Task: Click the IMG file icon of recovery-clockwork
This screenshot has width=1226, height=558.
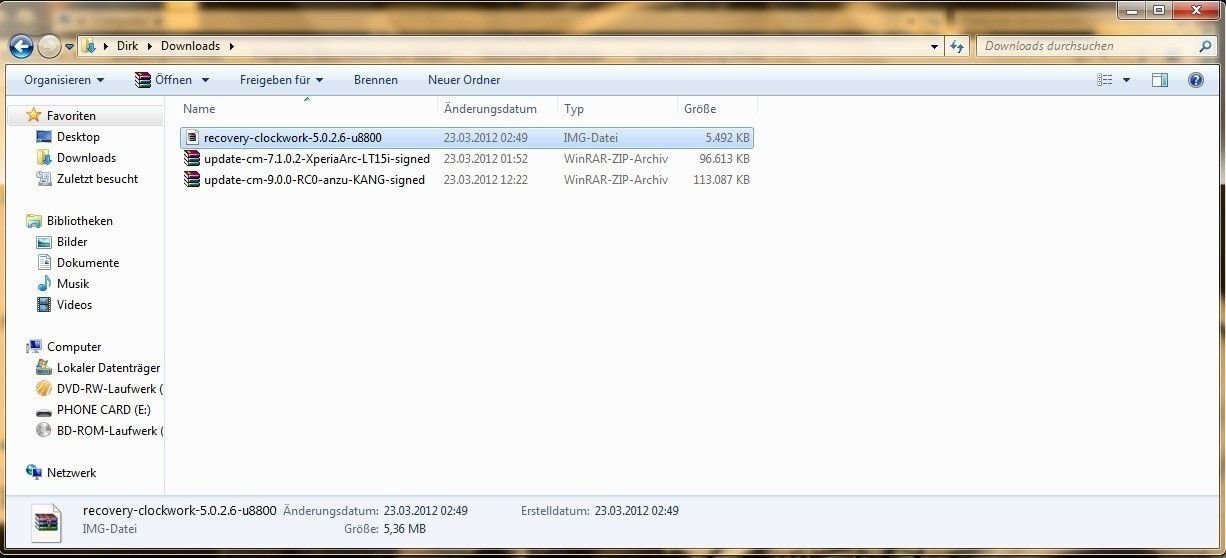Action: (192, 137)
